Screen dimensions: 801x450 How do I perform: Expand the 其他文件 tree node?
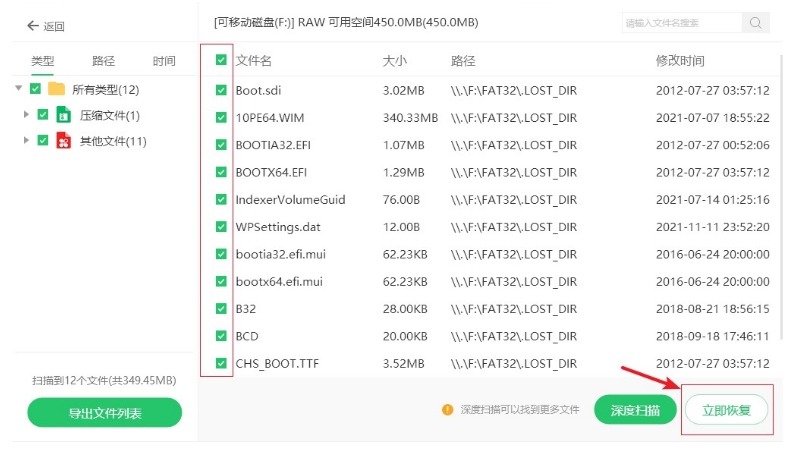(x=27, y=141)
